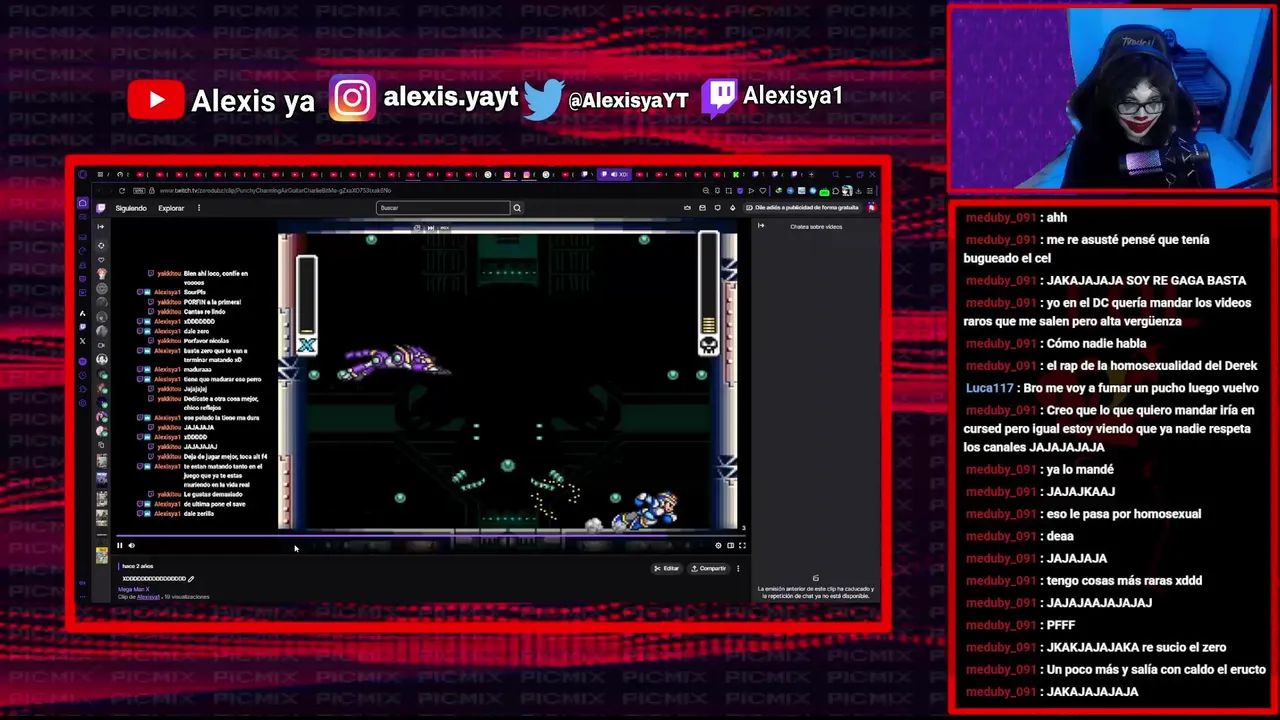The width and height of the screenshot is (1280, 720).
Task: Pause the clip playback
Action: (120, 545)
